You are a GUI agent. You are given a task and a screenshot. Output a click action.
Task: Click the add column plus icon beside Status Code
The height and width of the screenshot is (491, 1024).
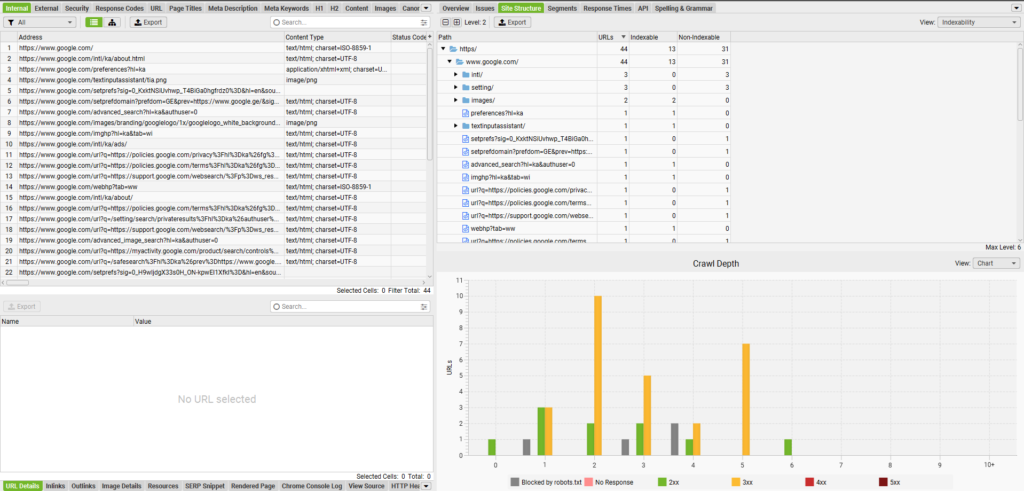[430, 37]
